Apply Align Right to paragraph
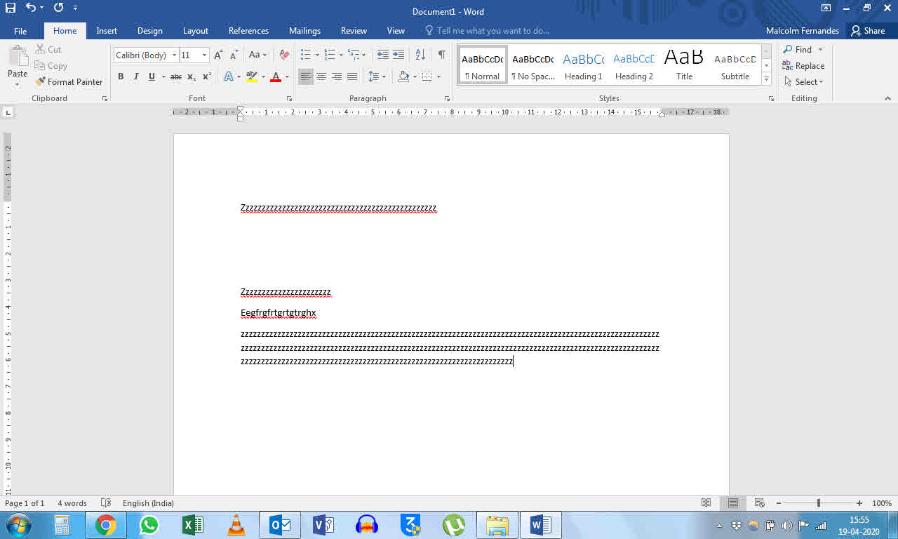Viewport: 898px width, 539px height. (337, 76)
